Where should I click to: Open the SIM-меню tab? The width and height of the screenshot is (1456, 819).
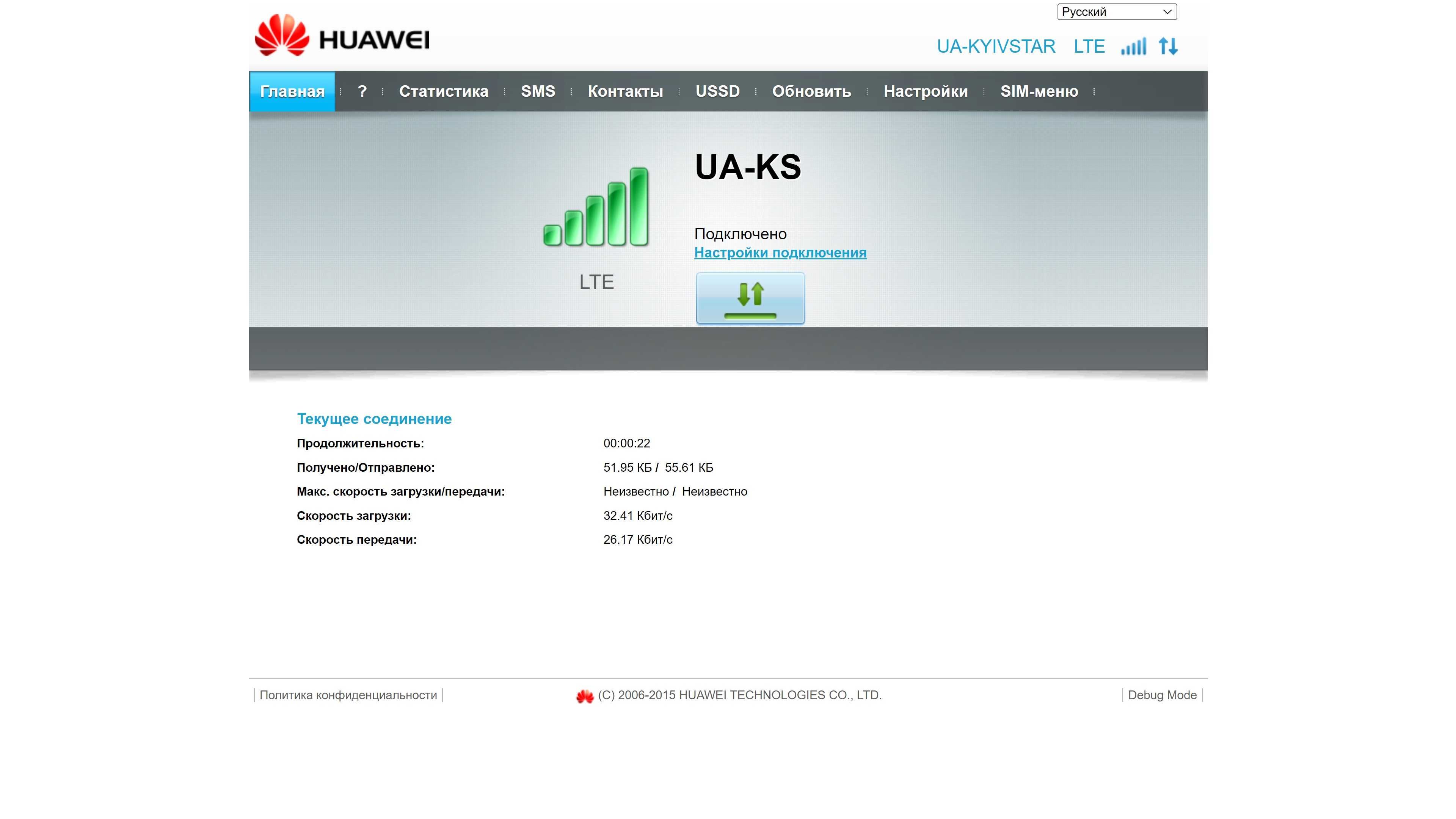click(1039, 91)
